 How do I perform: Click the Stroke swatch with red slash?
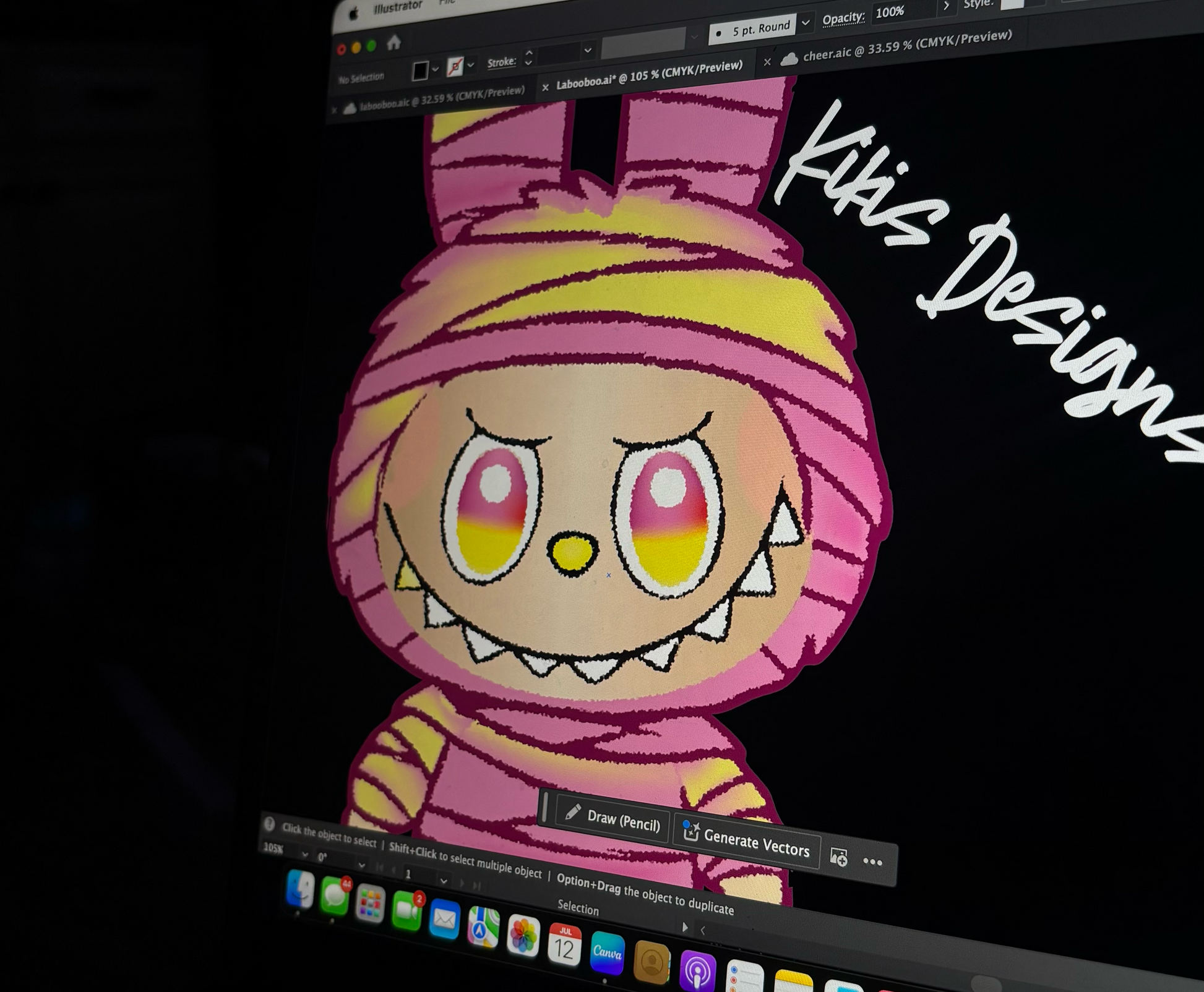point(455,66)
